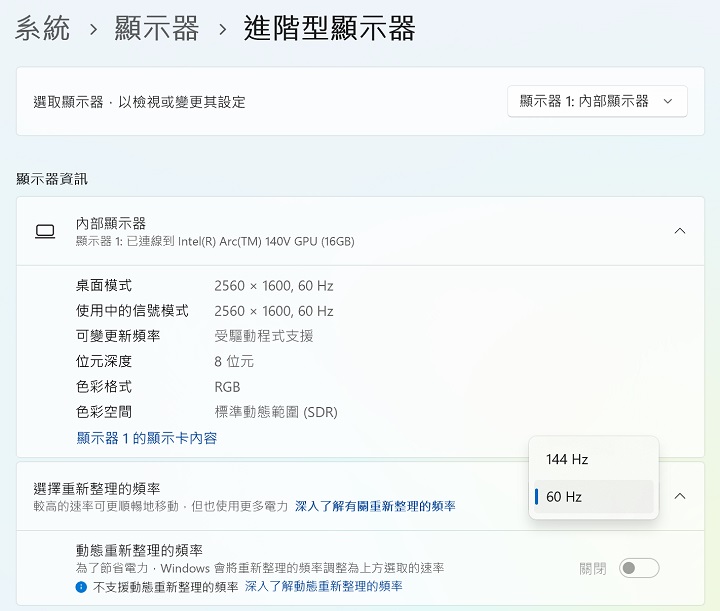The height and width of the screenshot is (611, 720).
Task: Click the 動態重新整理的頻率 heading
Action: point(139,550)
